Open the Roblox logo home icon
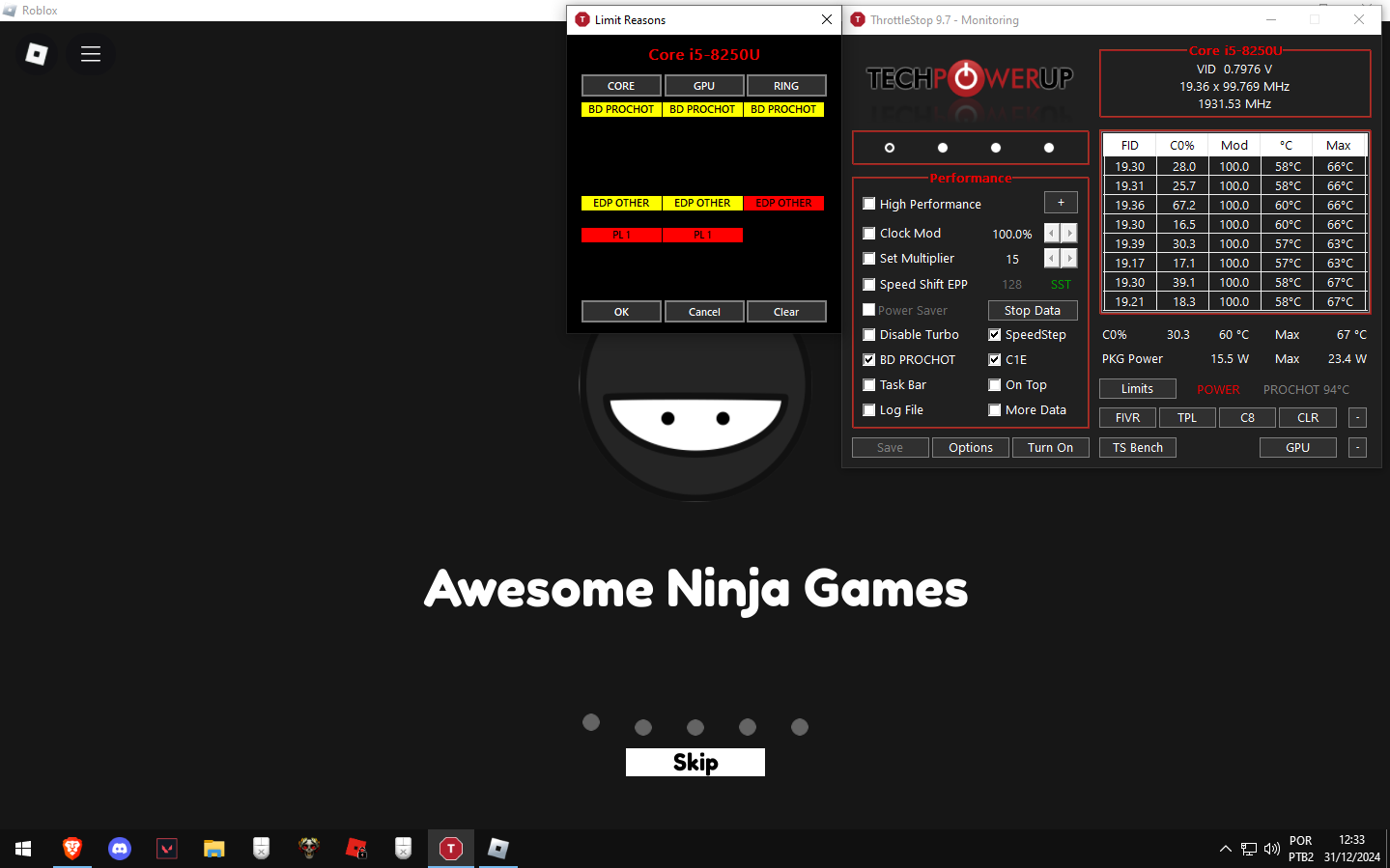Screen dimensions: 1390x868 (37, 54)
